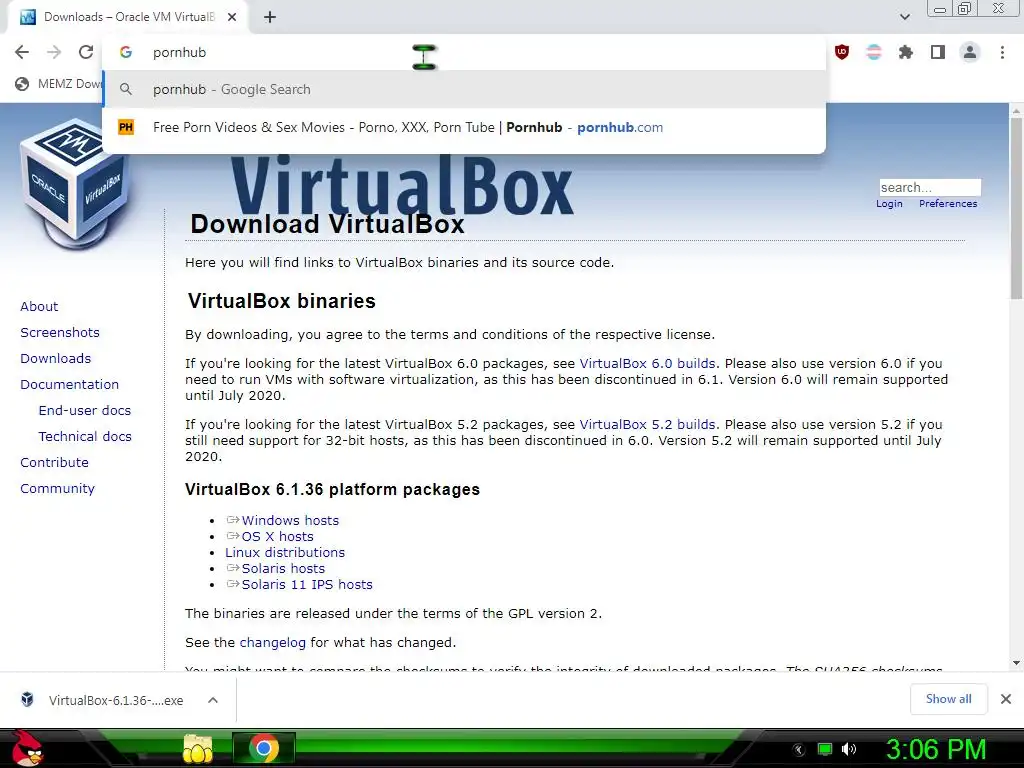Image resolution: width=1024 pixels, height=768 pixels.
Task: Open the changelog link
Action: 272,643
